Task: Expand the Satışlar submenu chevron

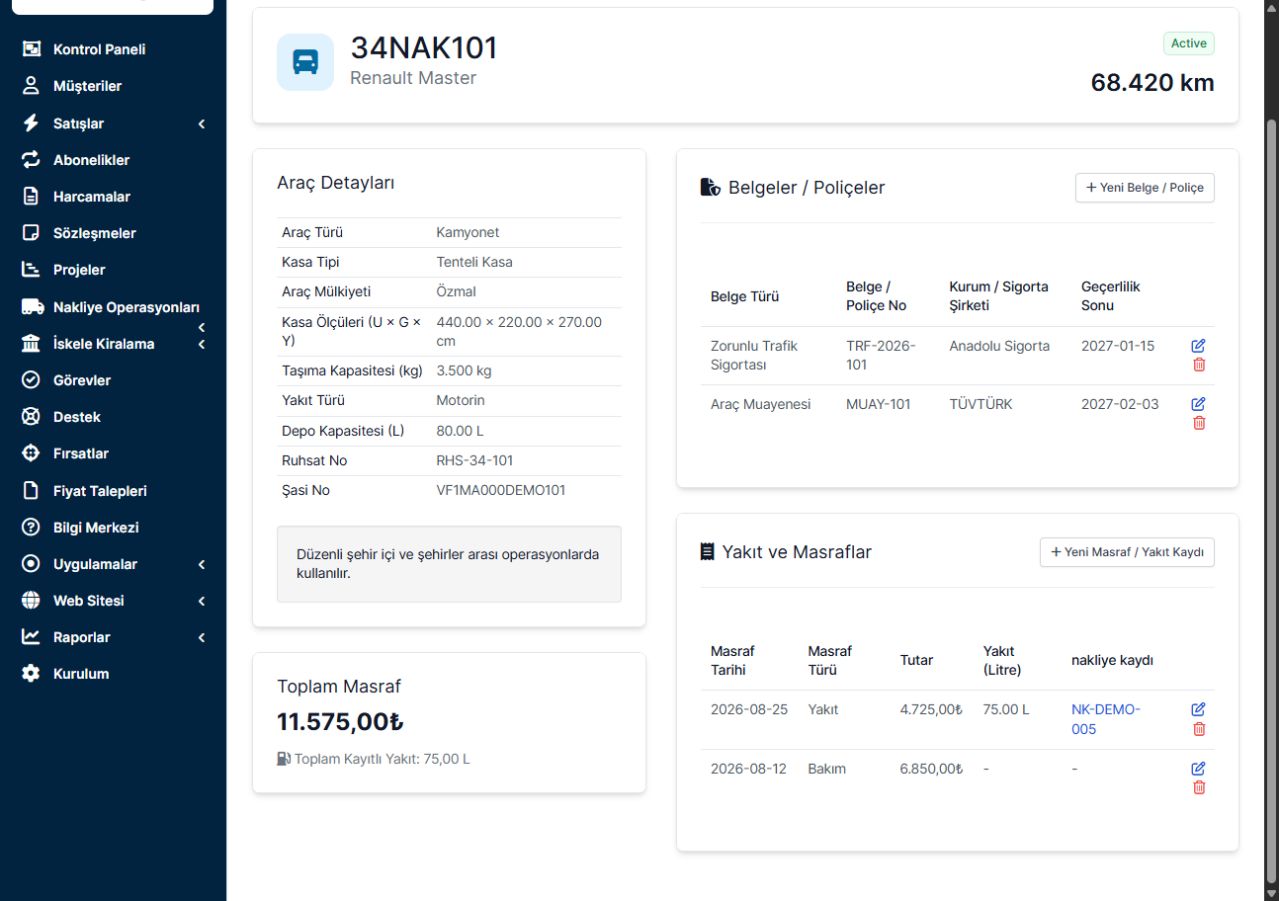Action: pyautogui.click(x=201, y=124)
